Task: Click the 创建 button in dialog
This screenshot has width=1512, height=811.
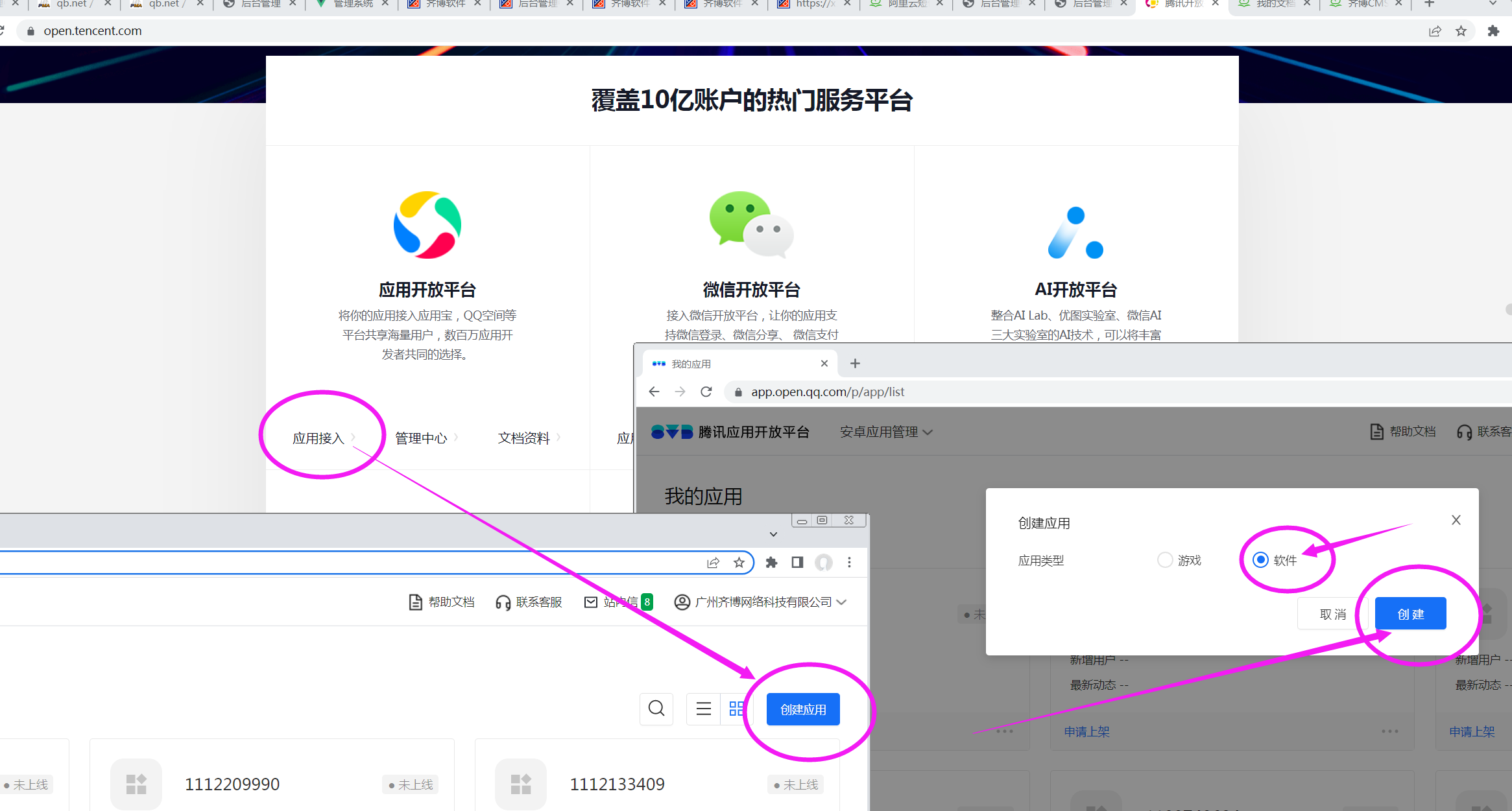Action: pos(1411,613)
